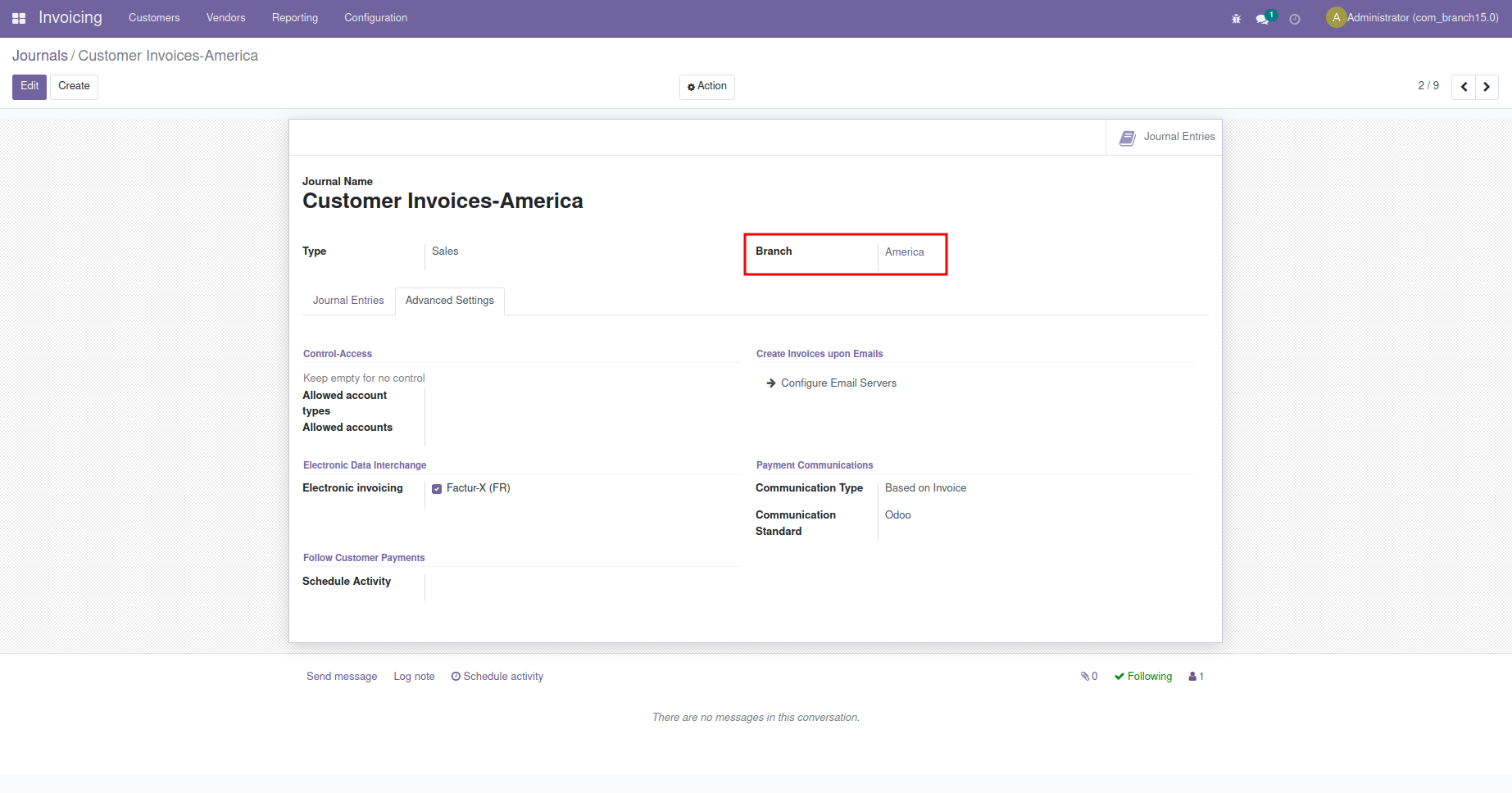
Task: Click the debug bug icon
Action: 1236,19
